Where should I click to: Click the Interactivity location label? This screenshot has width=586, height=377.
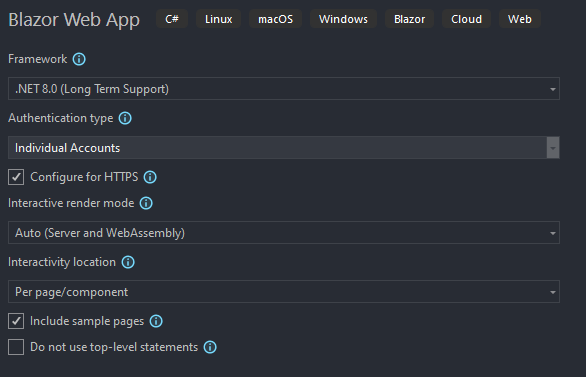pos(62,262)
